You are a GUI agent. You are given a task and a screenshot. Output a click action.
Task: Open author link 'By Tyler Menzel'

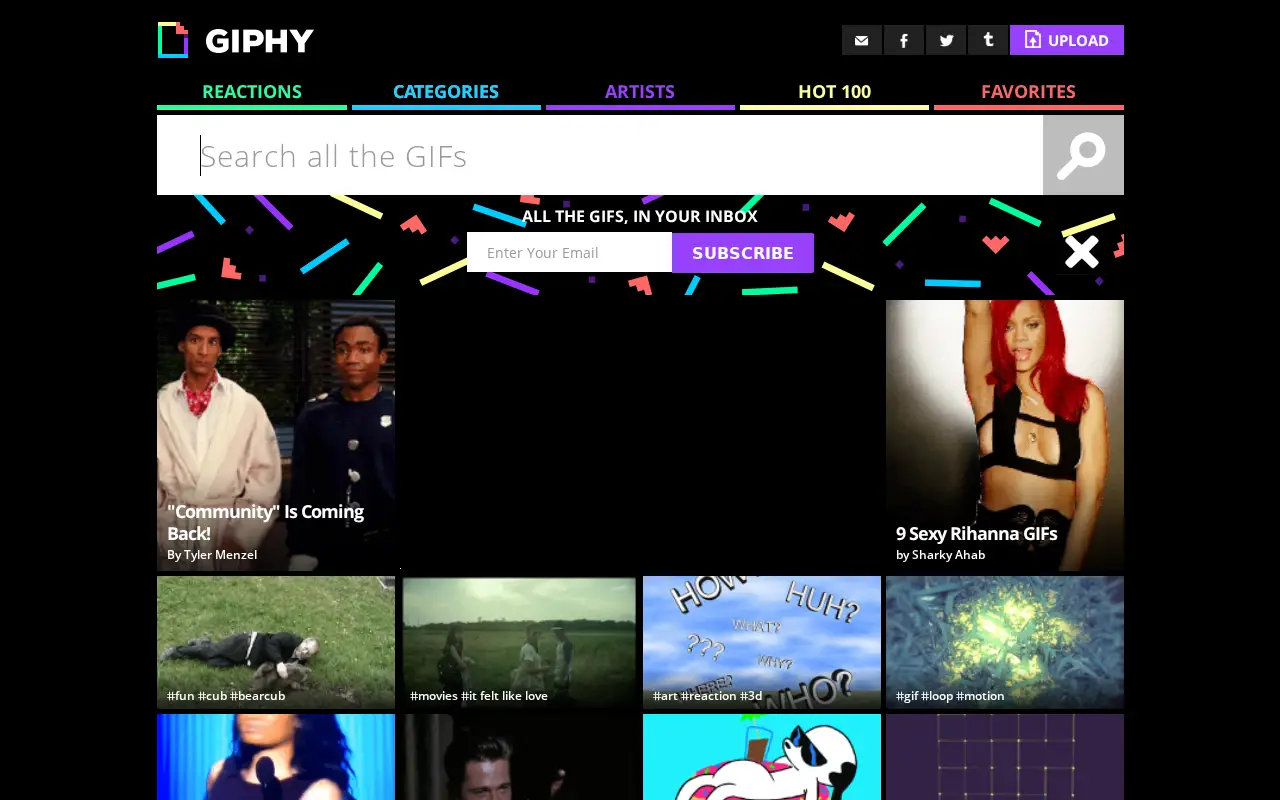click(x=212, y=555)
